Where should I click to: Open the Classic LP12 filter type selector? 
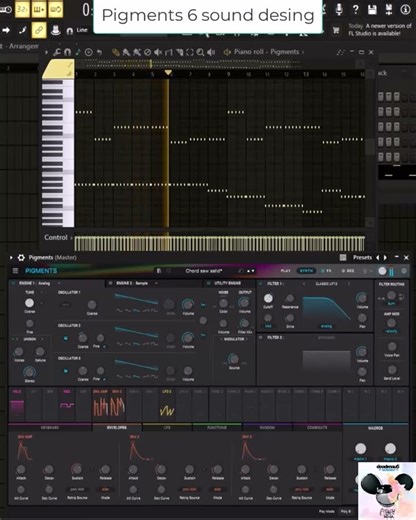(x=326, y=284)
